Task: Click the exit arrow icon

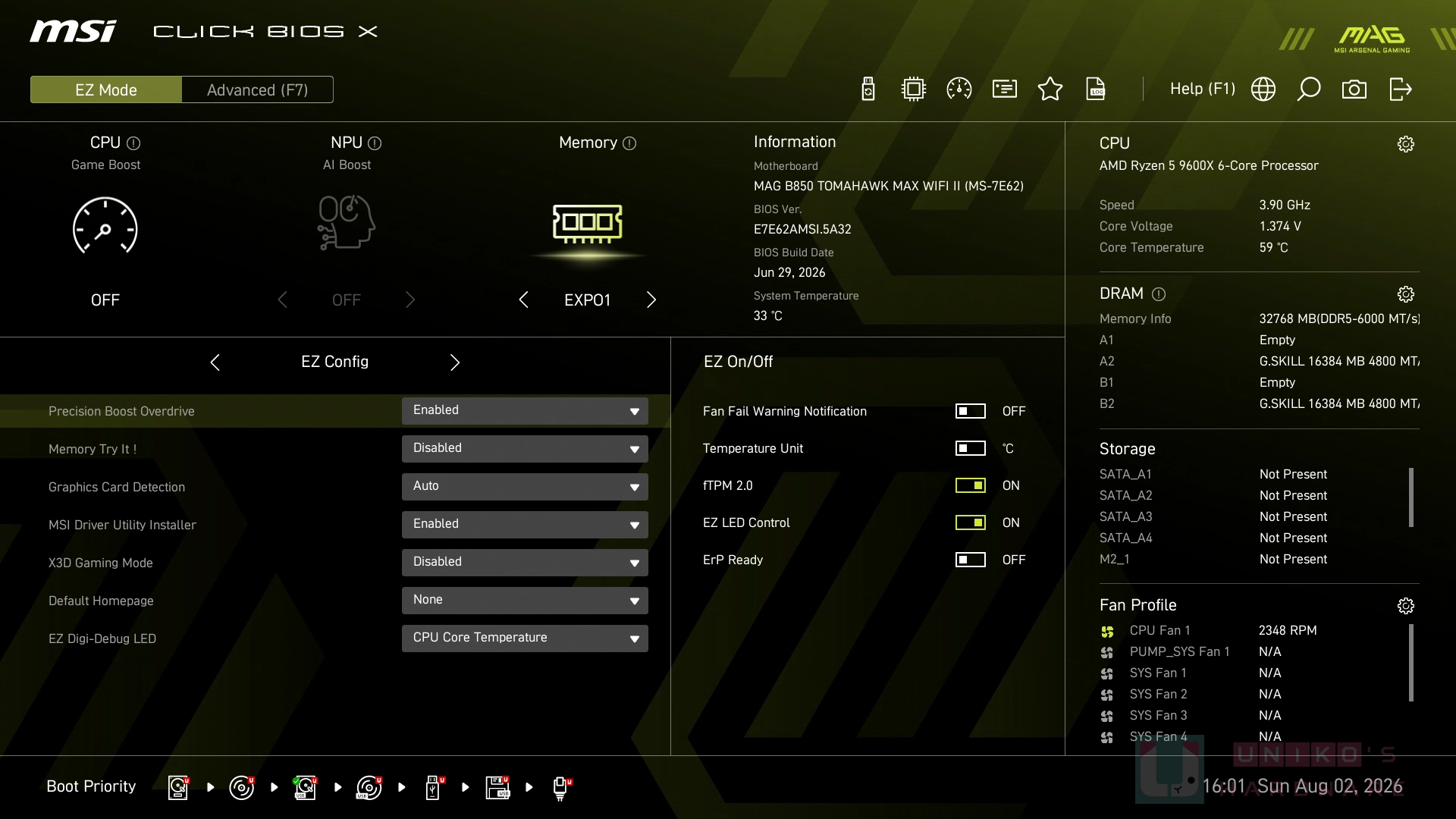Action: point(1401,89)
